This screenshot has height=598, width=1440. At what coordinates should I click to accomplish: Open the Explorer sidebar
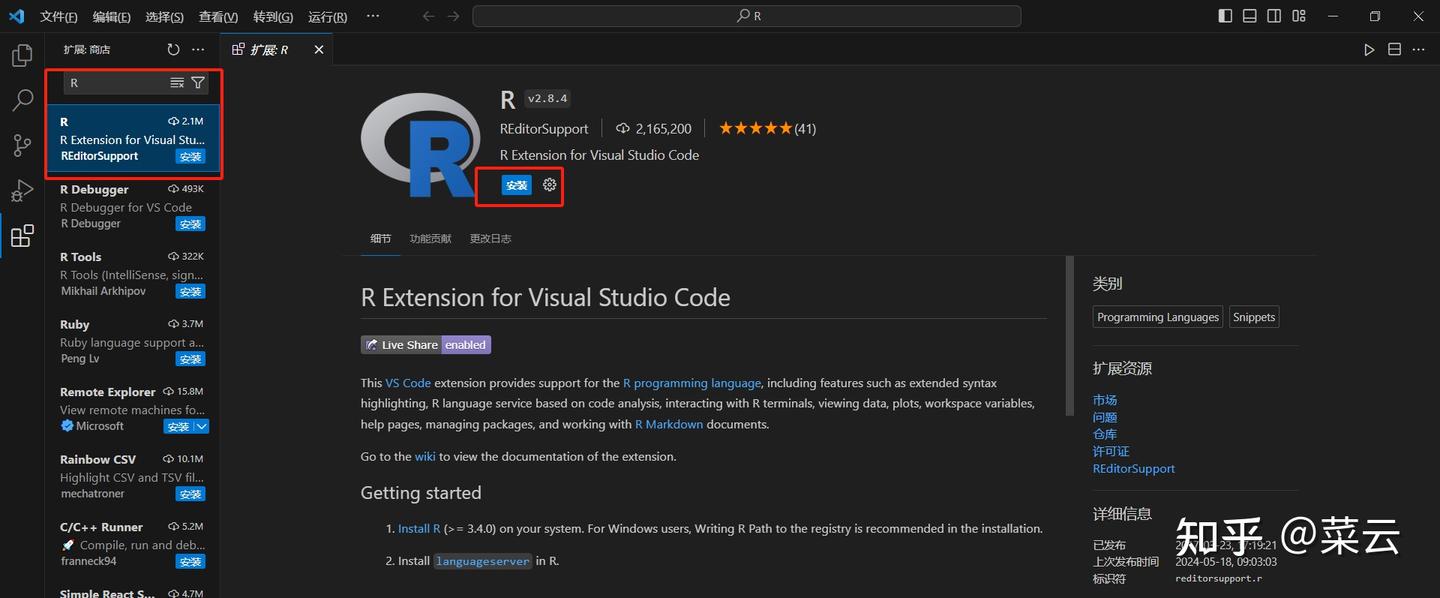point(21,55)
